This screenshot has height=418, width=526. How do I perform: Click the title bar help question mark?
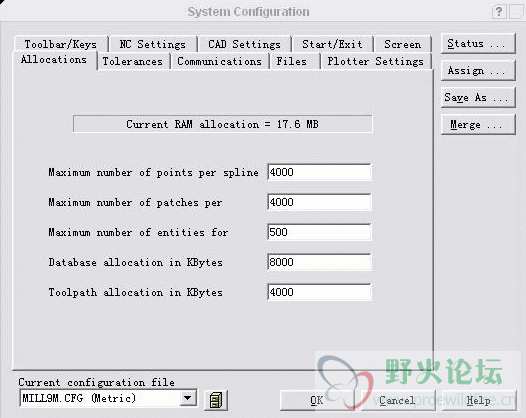pyautogui.click(x=499, y=12)
